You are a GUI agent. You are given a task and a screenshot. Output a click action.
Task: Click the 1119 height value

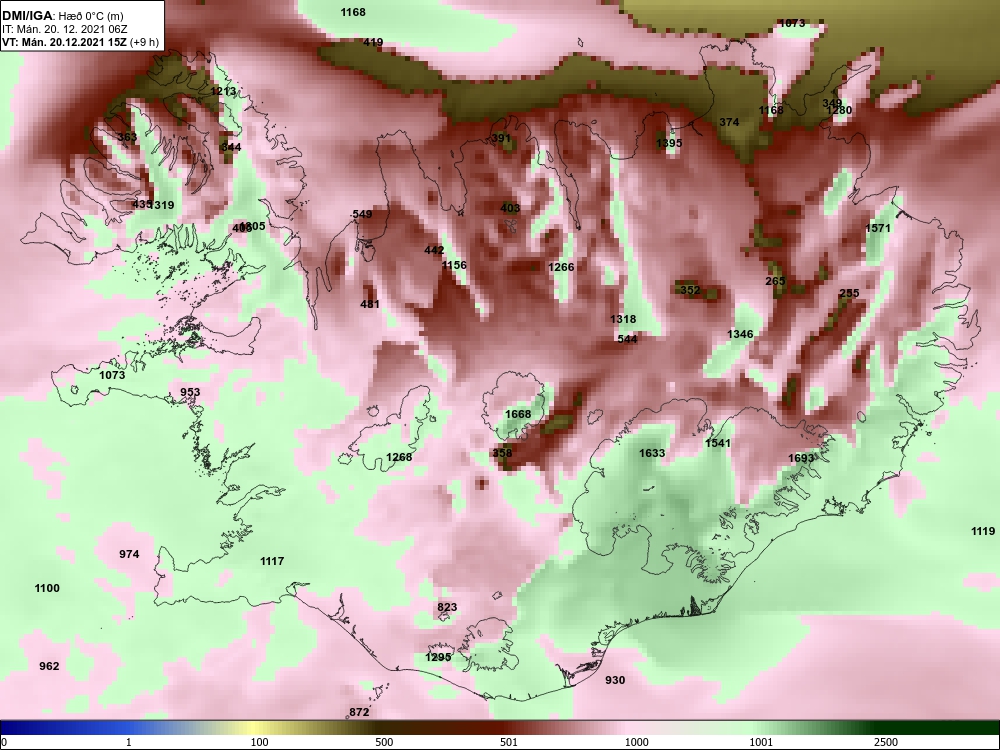click(983, 531)
